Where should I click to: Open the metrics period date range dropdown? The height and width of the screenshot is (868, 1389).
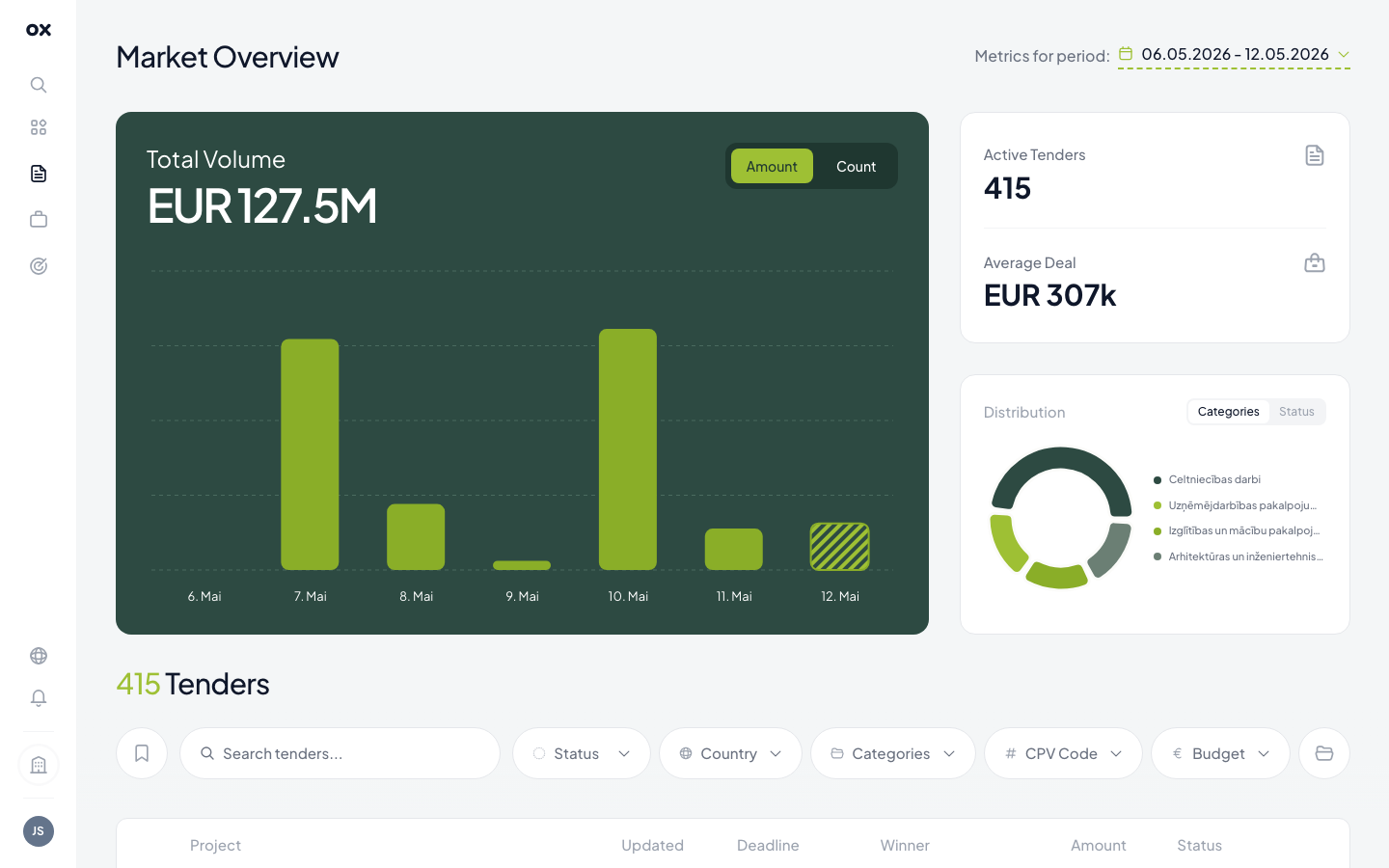[1234, 55]
